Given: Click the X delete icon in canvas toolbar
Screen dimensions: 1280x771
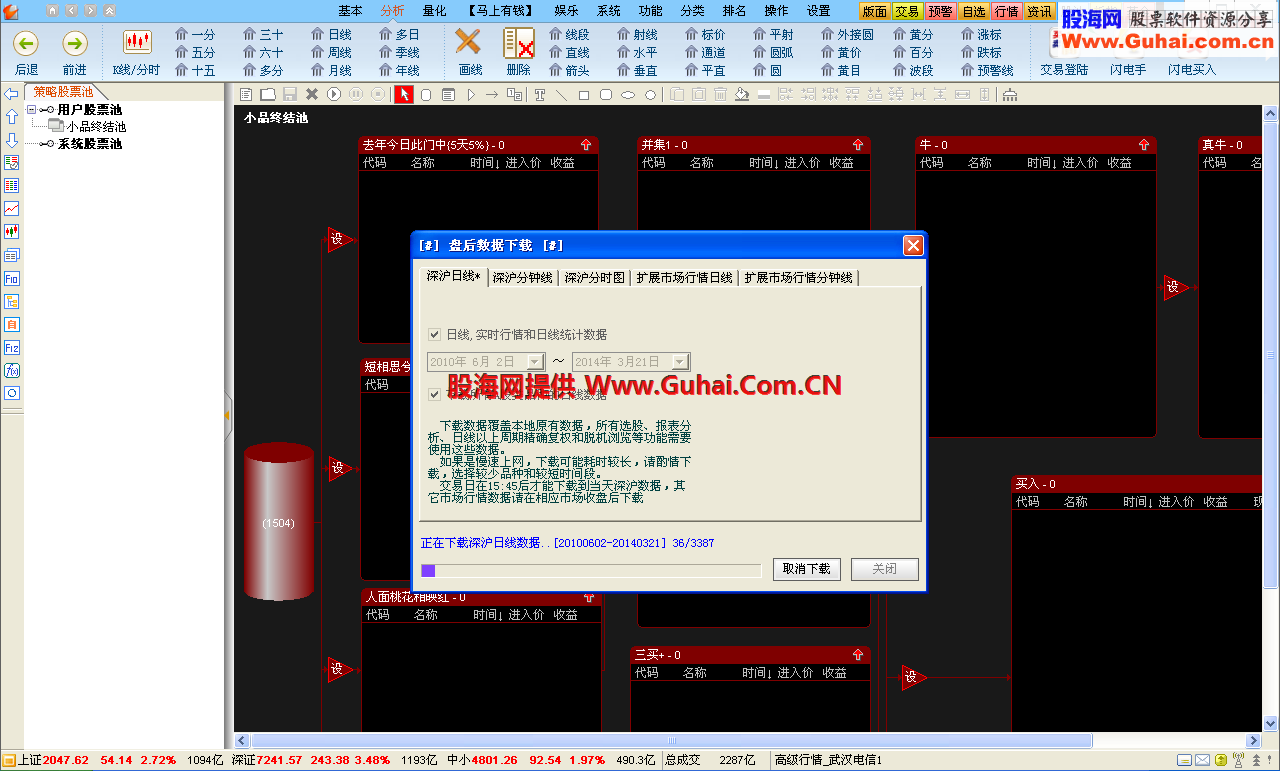Looking at the screenshot, I should pyautogui.click(x=312, y=94).
